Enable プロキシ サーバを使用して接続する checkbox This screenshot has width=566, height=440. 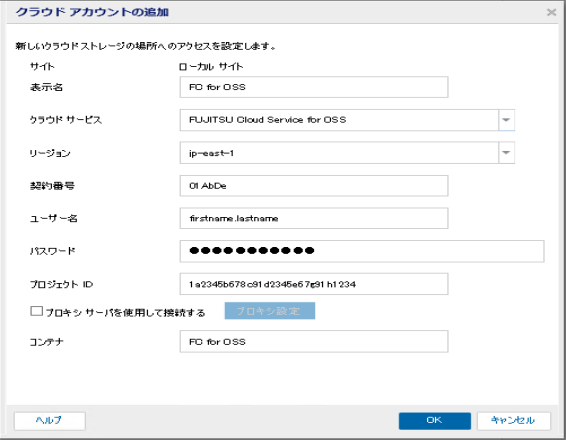tap(36, 311)
